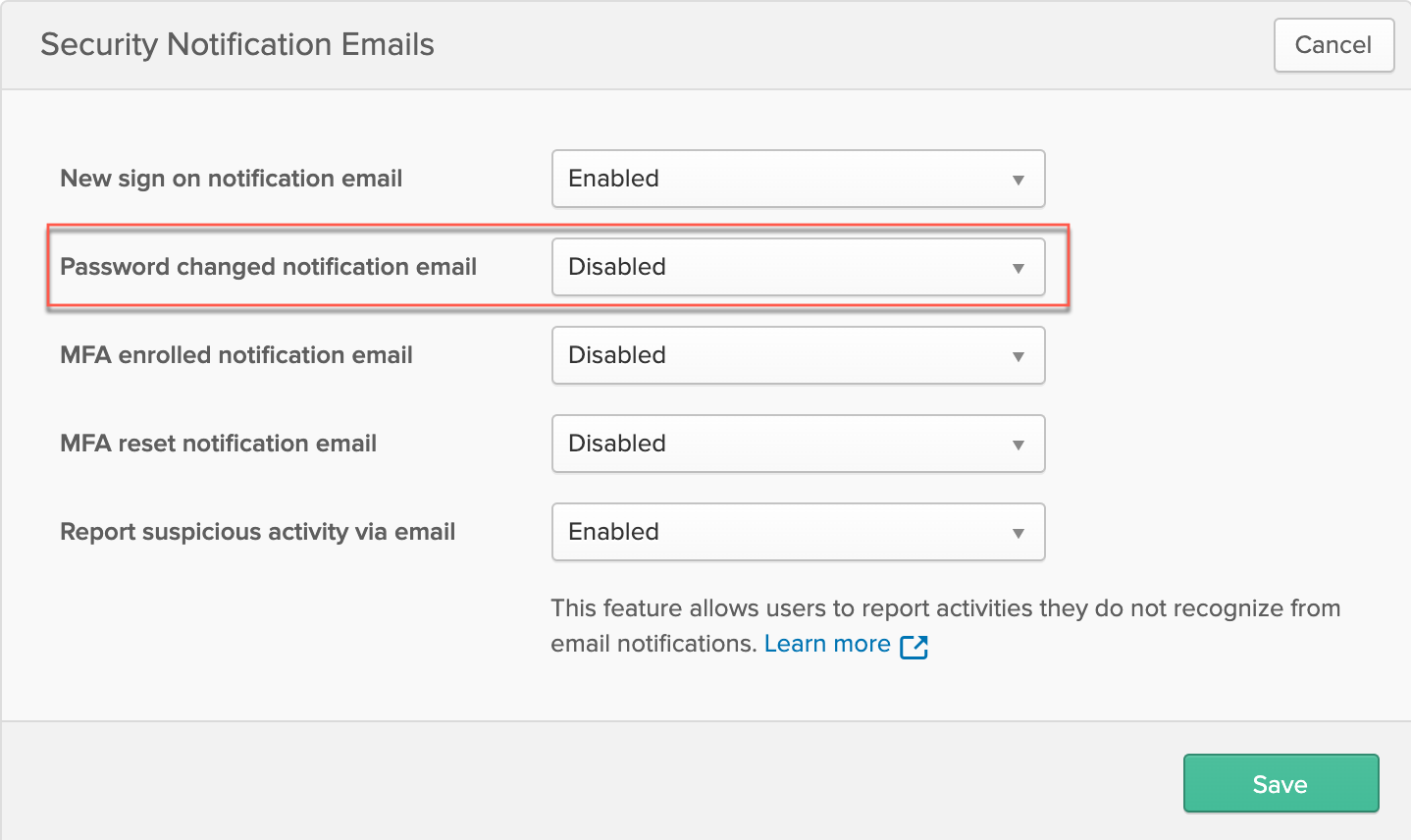Click the Security Notification Emails heading
The width and height of the screenshot is (1411, 840).
pyautogui.click(x=237, y=44)
